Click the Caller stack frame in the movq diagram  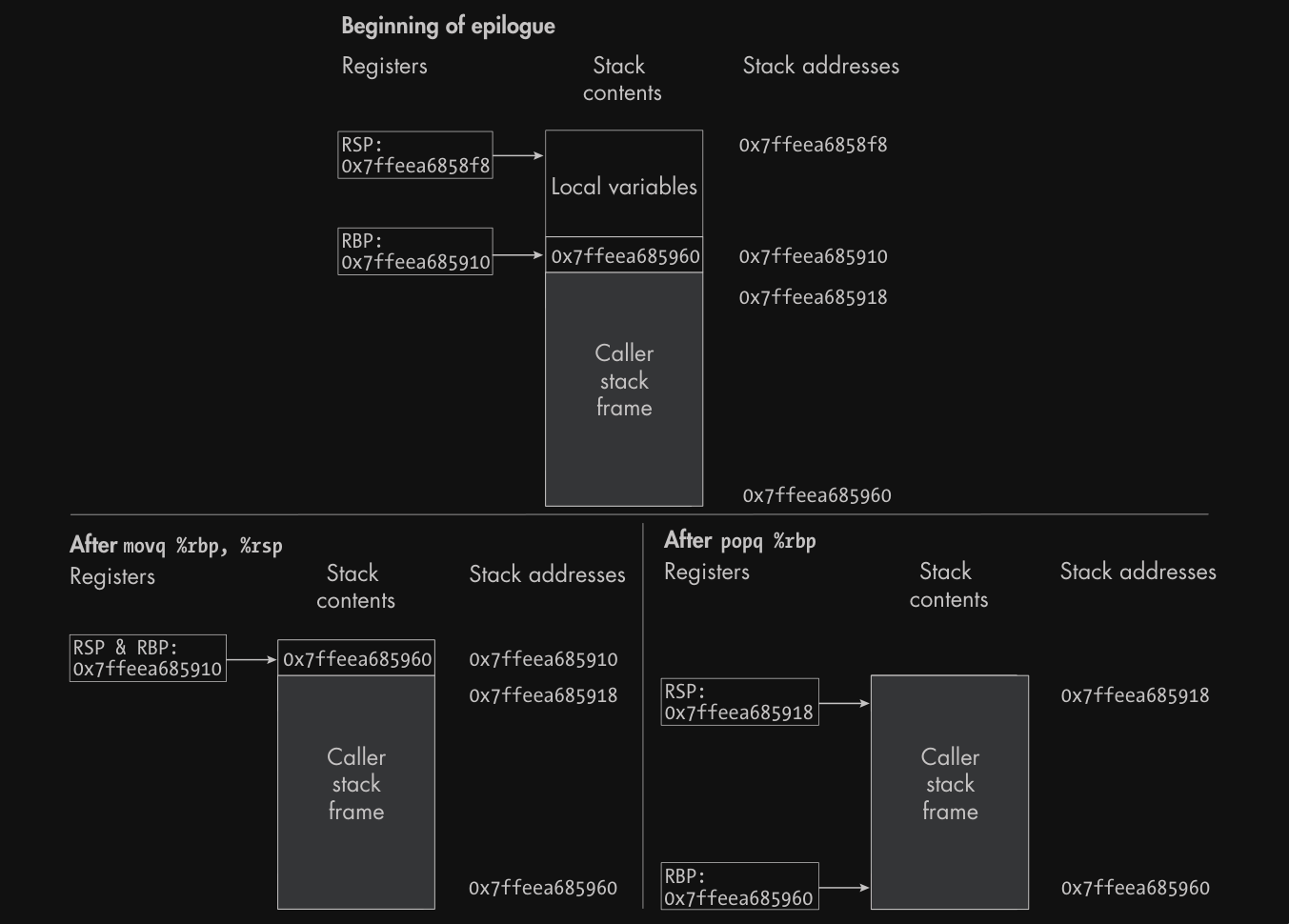(356, 784)
